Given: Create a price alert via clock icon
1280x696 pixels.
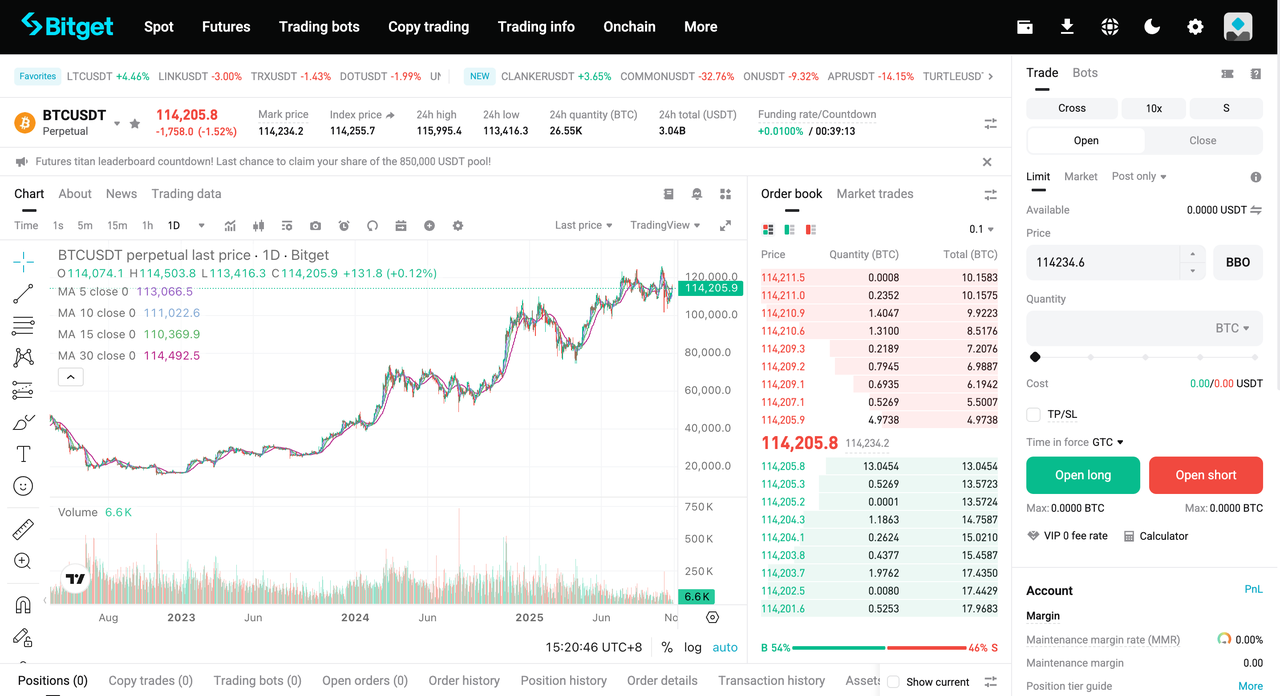Looking at the screenshot, I should coord(343,226).
